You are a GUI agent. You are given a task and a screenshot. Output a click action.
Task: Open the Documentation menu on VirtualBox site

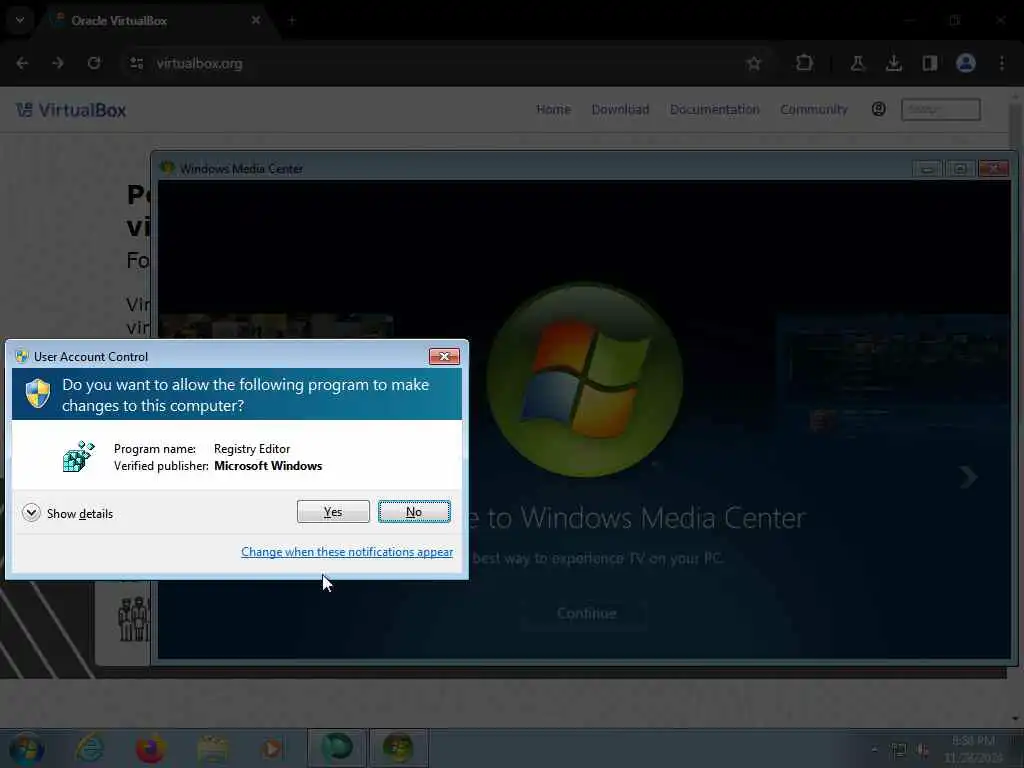click(x=714, y=110)
